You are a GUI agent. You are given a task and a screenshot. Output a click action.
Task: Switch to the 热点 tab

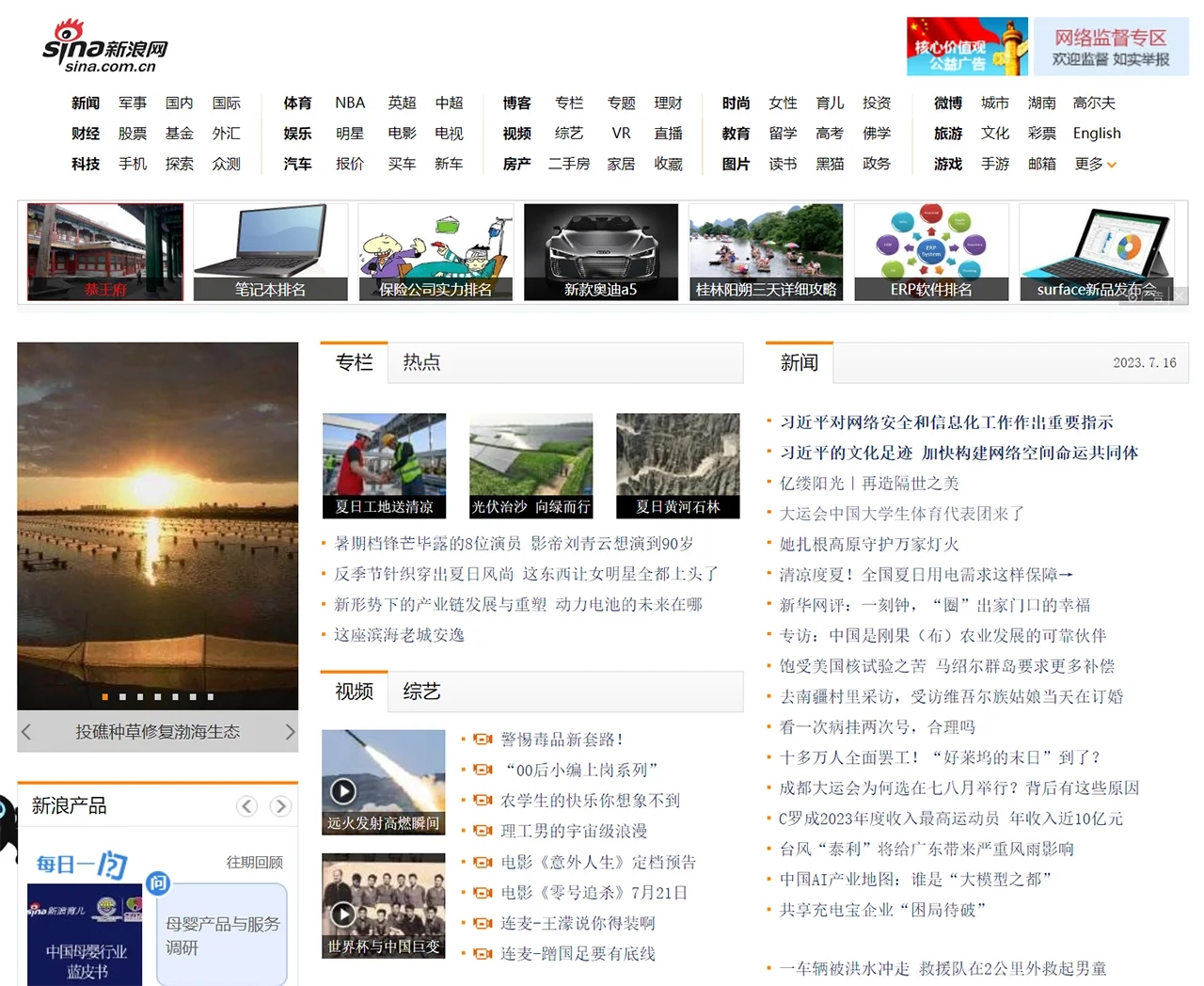click(x=421, y=362)
